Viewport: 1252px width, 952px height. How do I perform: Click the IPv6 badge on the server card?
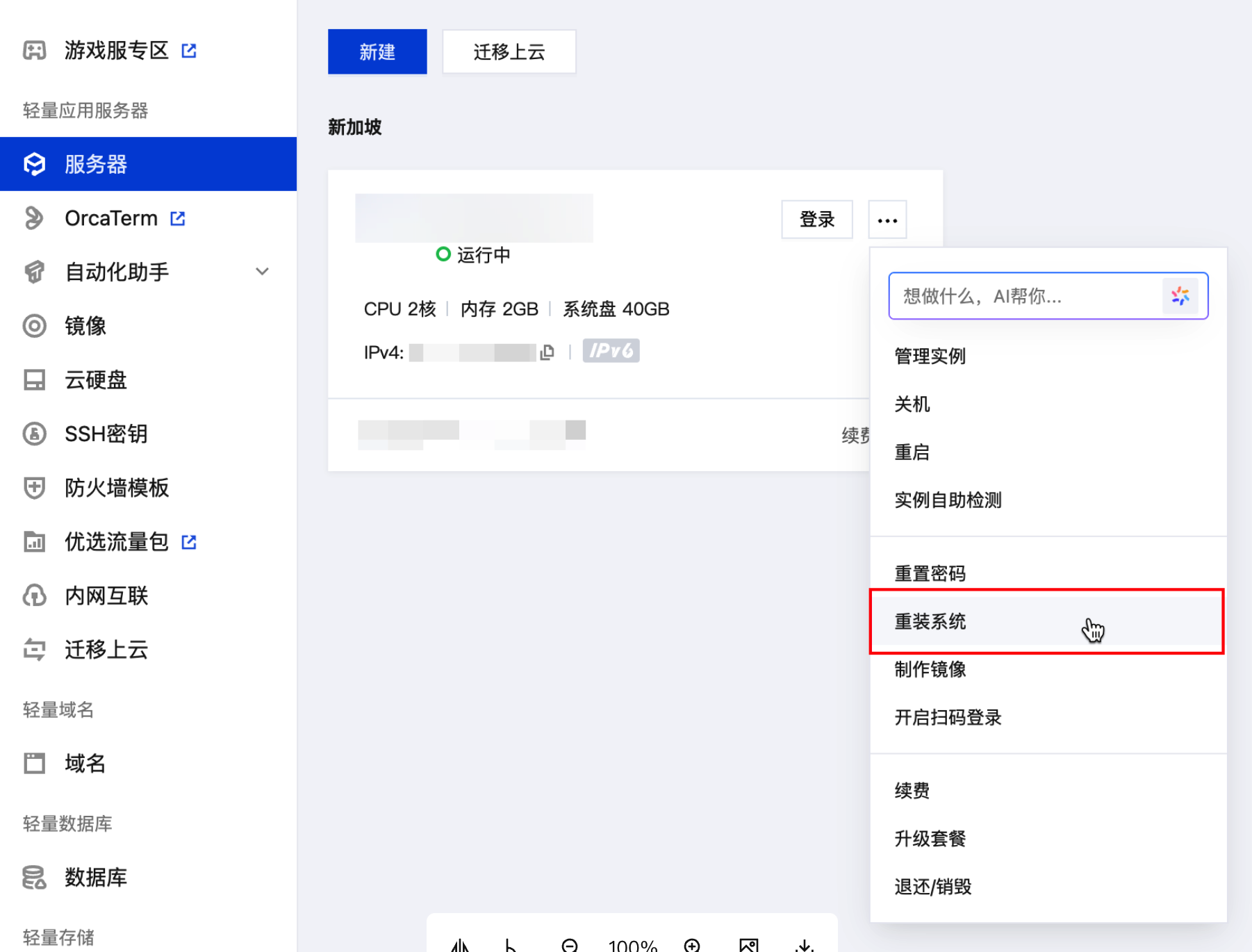coord(611,351)
